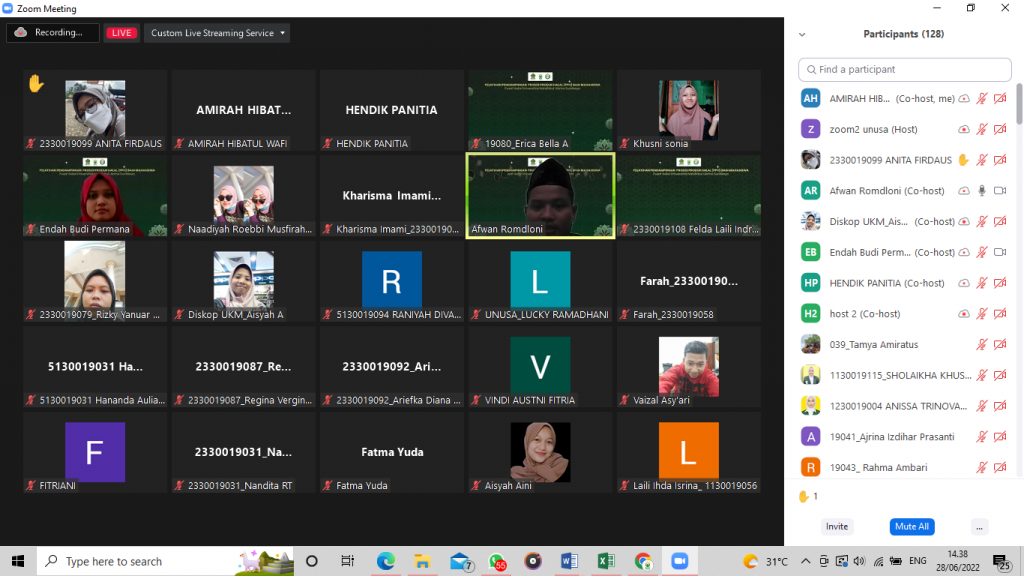Open Windows Start menu
This screenshot has height=576, width=1024.
[18, 561]
